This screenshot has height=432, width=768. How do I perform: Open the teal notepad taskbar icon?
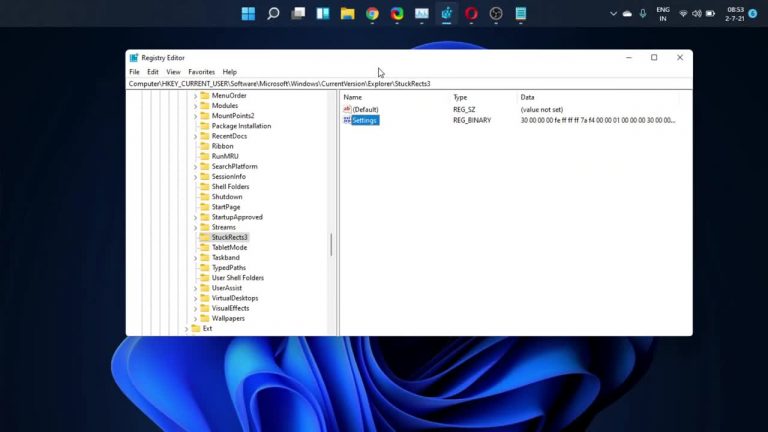click(x=521, y=14)
